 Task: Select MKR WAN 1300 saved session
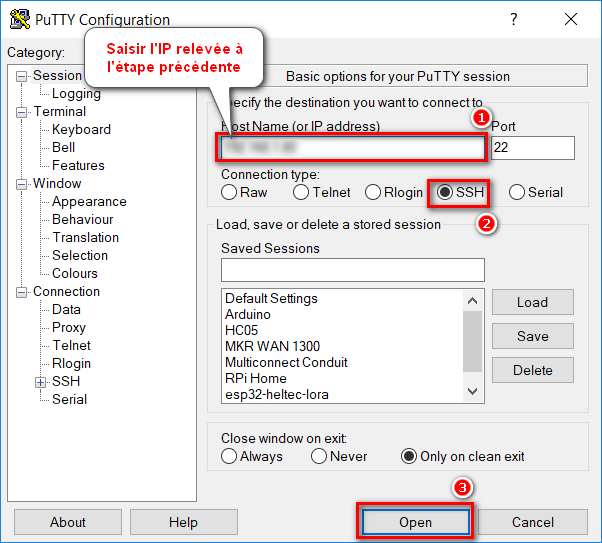[x=272, y=346]
